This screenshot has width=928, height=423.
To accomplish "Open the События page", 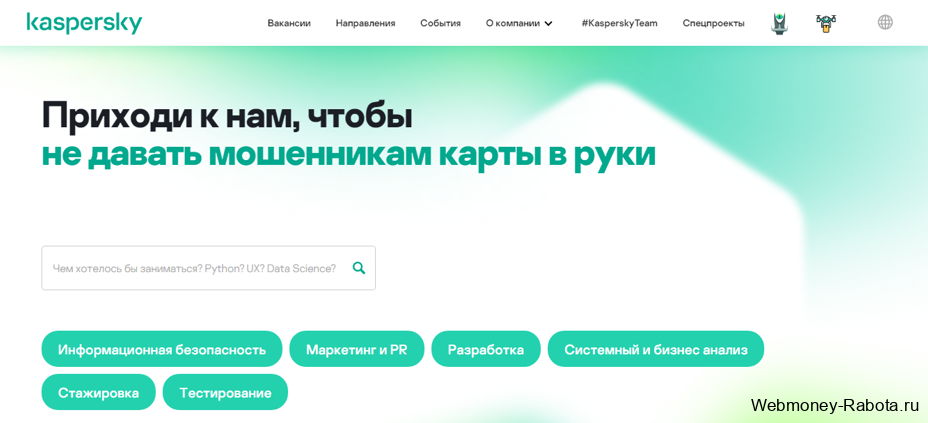I will [440, 23].
